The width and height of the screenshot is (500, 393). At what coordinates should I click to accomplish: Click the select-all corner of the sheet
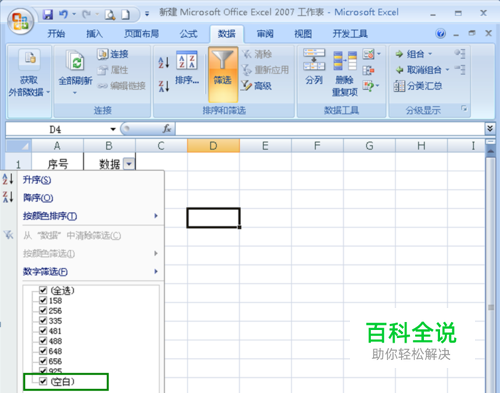pyautogui.click(x=19, y=146)
